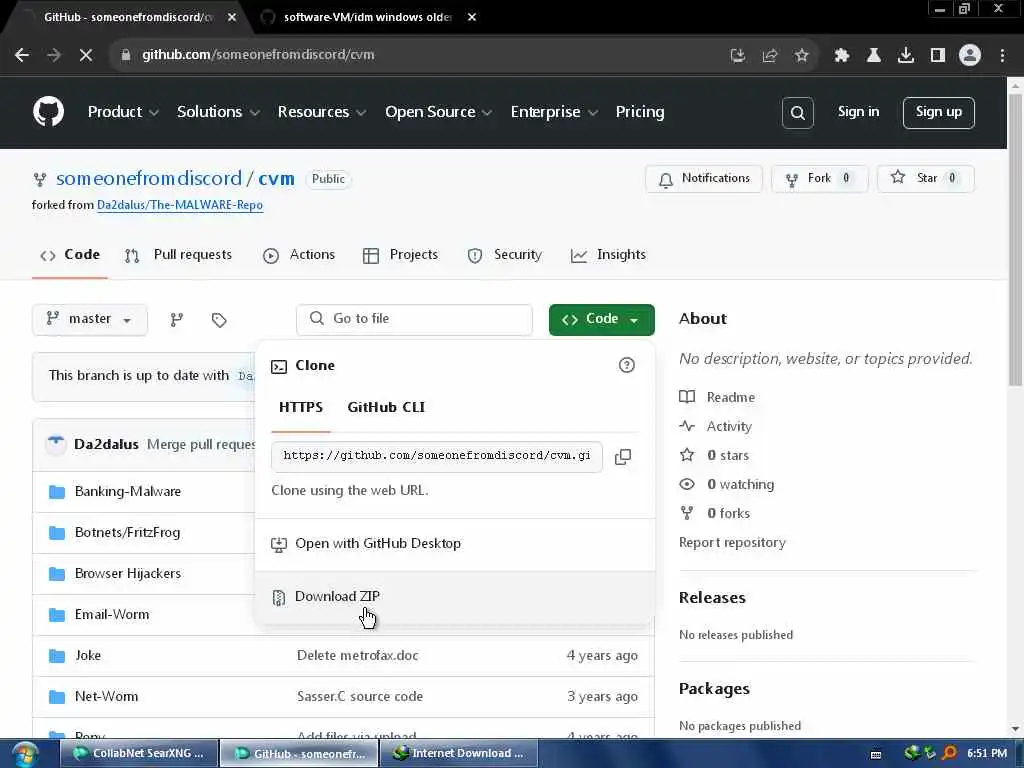Image resolution: width=1024 pixels, height=768 pixels.
Task: Open the branches icon next to master
Action: (176, 319)
